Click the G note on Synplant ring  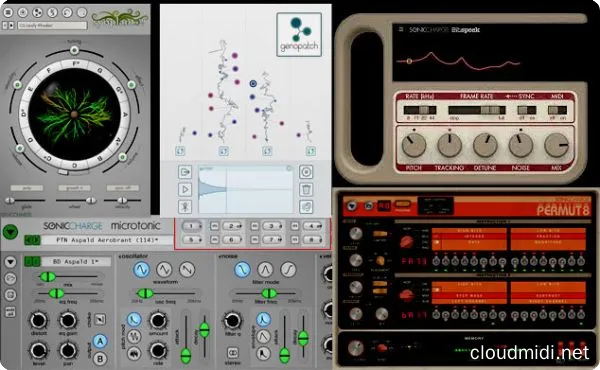point(100,70)
